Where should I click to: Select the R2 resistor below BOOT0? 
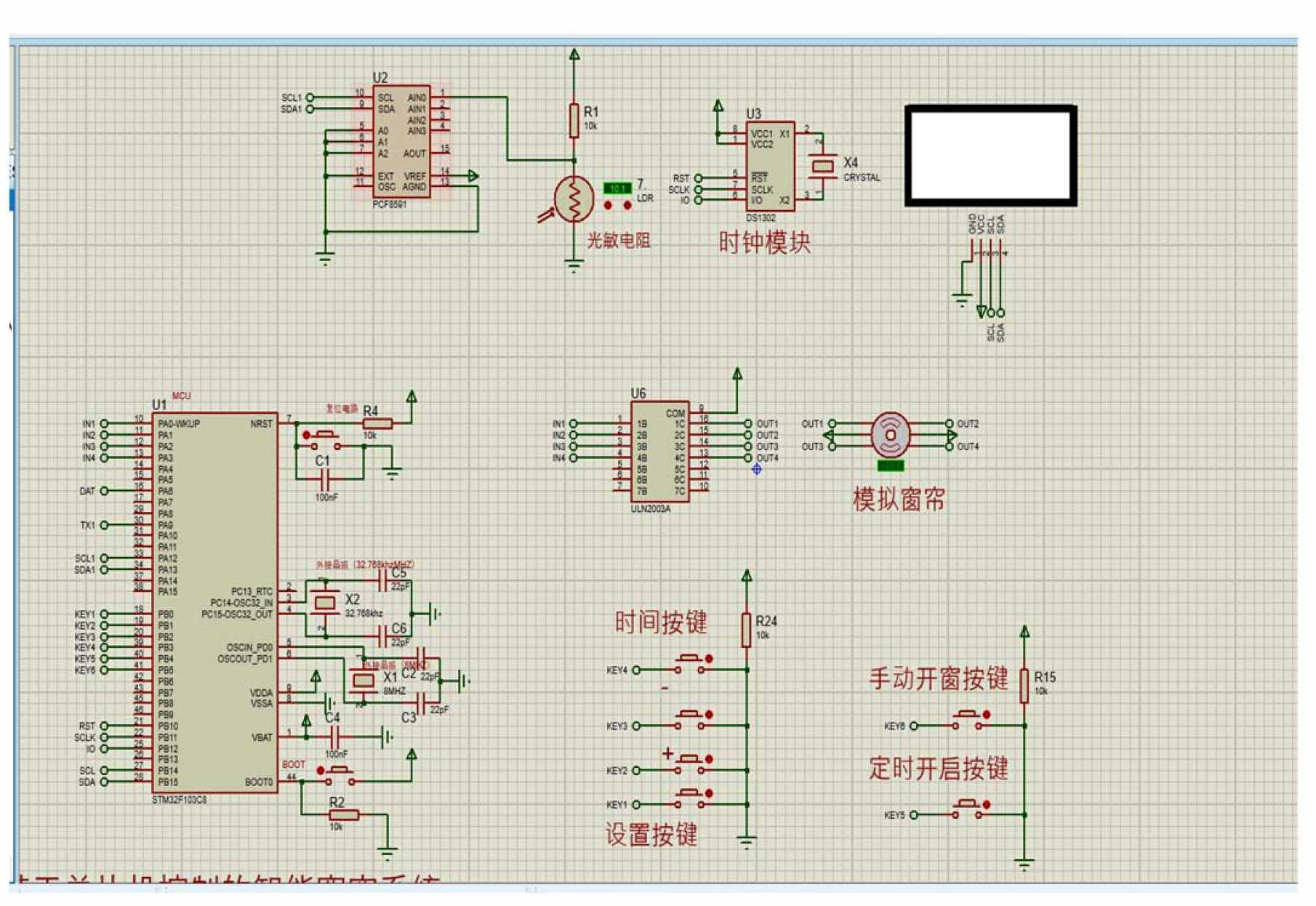tap(343, 814)
